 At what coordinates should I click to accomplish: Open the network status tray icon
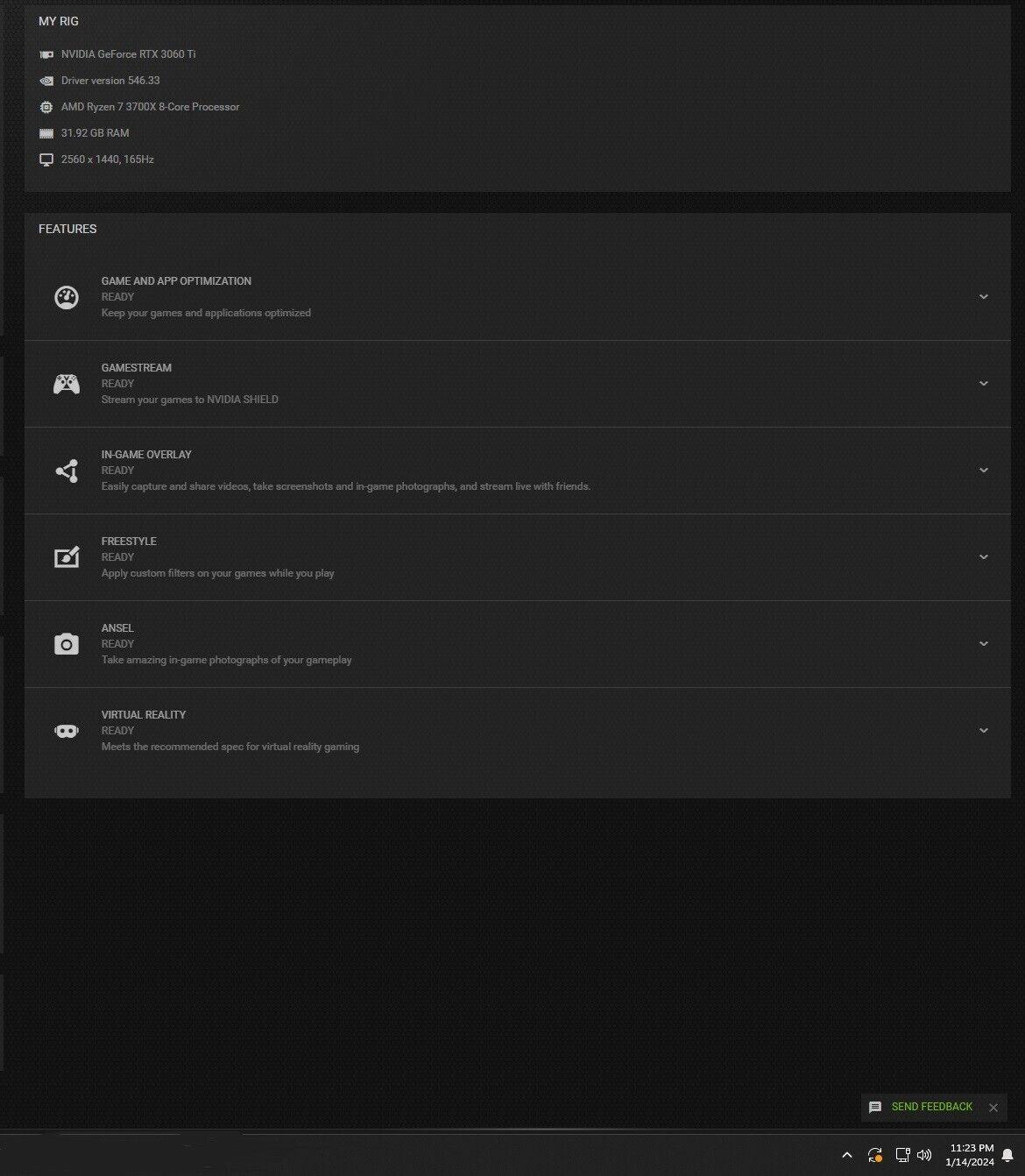(902, 1155)
